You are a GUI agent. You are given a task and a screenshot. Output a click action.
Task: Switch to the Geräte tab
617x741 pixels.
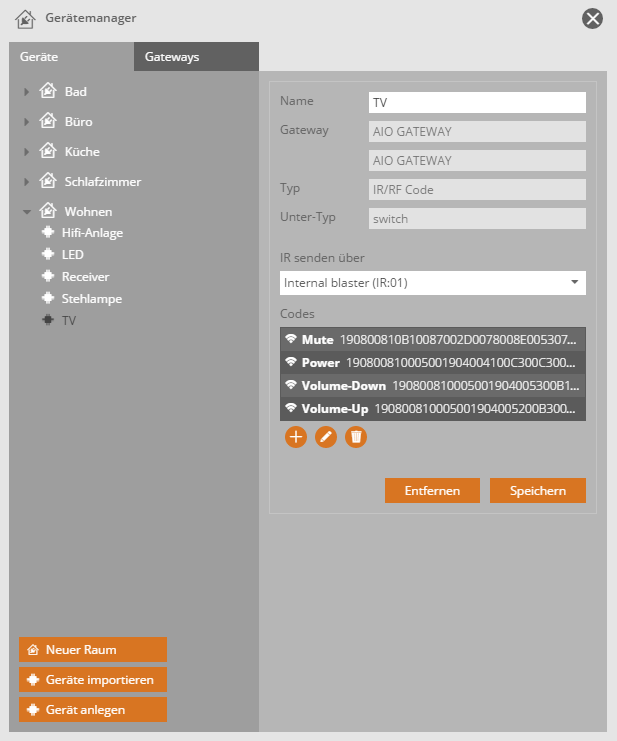pos(39,57)
